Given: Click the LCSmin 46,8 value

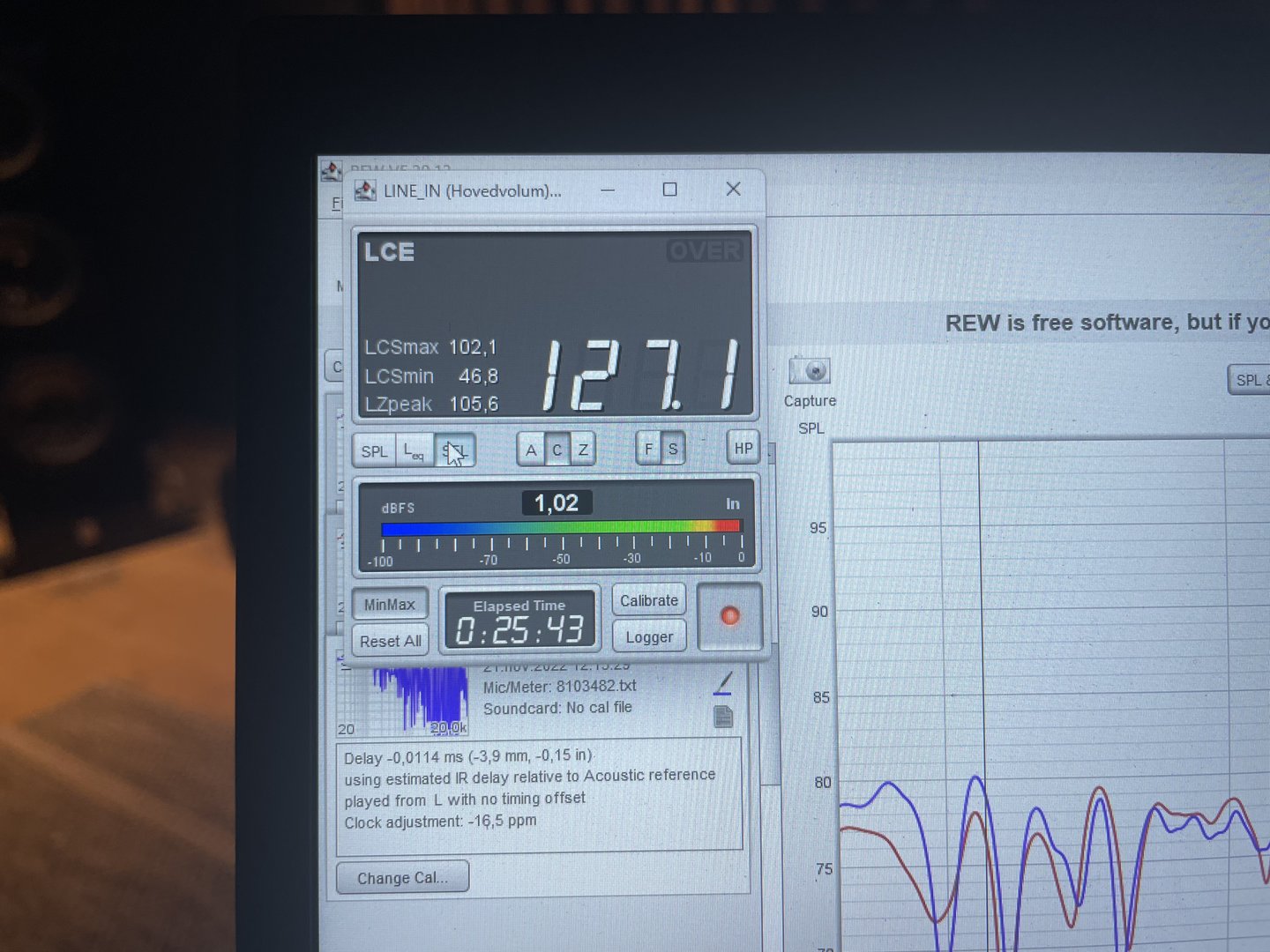Looking at the screenshot, I should [x=478, y=376].
